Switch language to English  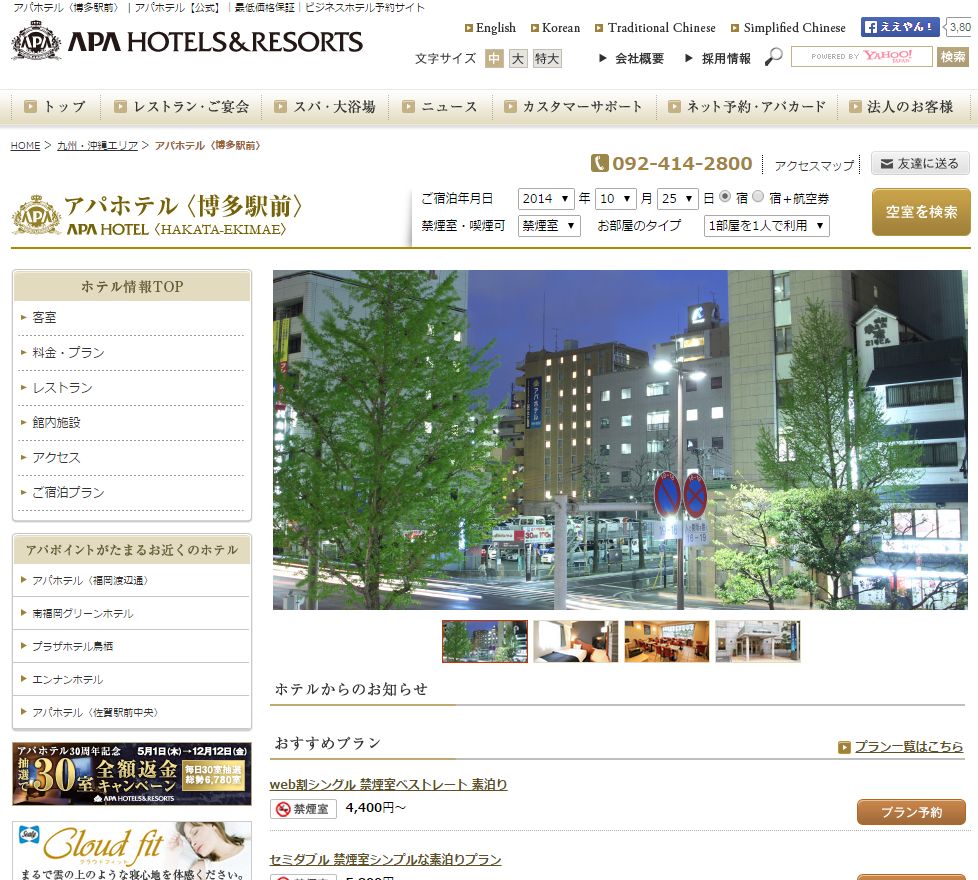pos(495,28)
